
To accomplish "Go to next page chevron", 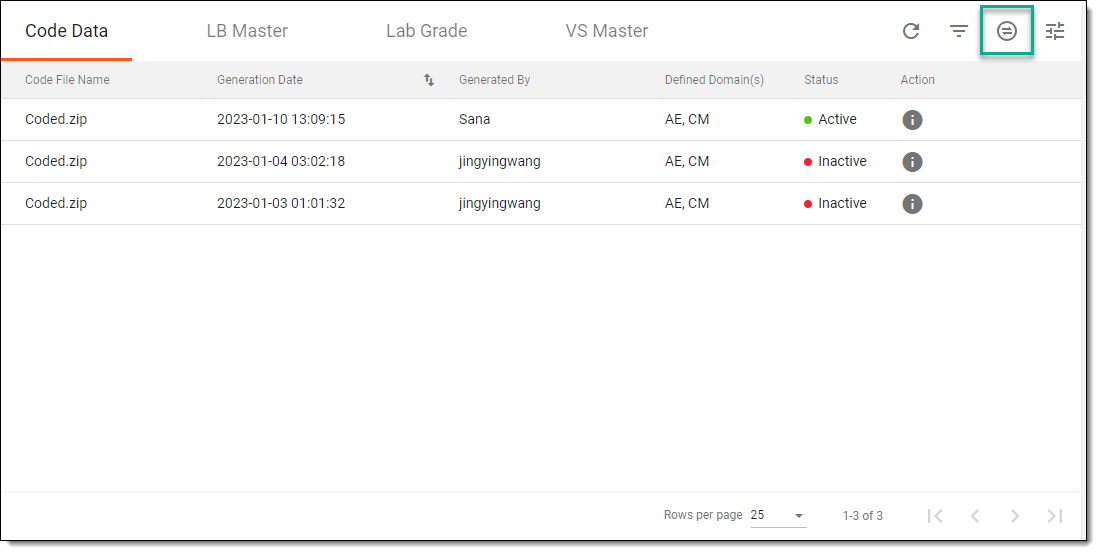I will pos(1015,516).
